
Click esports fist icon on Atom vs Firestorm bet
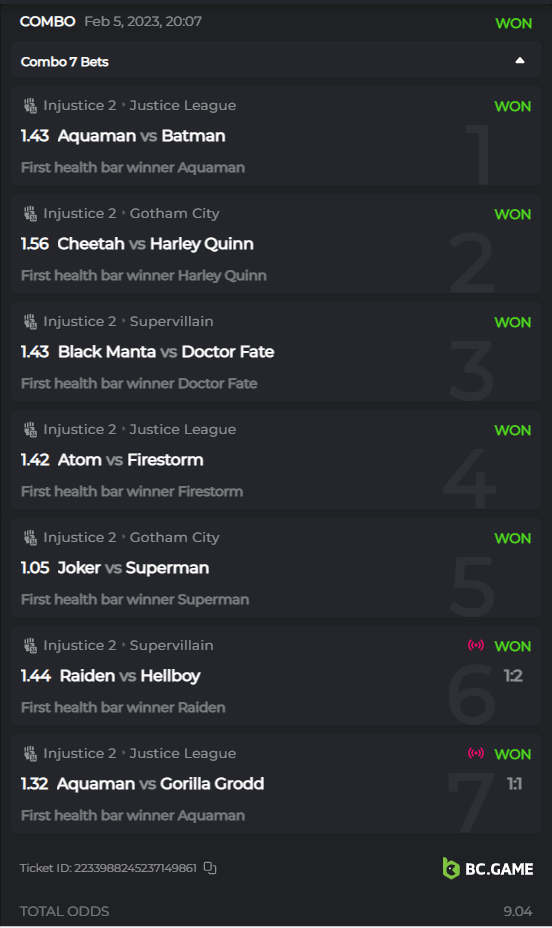pyautogui.click(x=30, y=429)
